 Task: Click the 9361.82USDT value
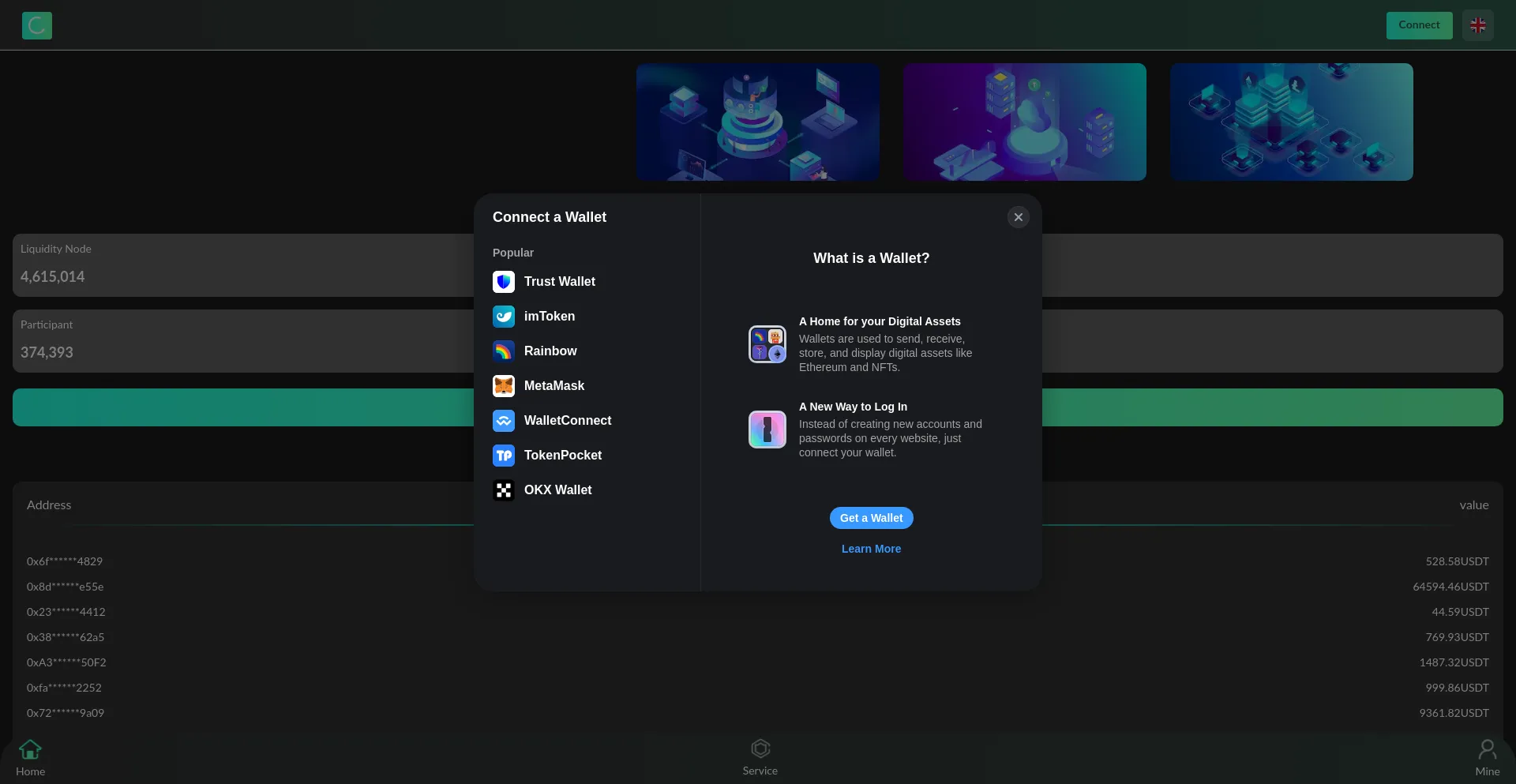pyautogui.click(x=1454, y=713)
